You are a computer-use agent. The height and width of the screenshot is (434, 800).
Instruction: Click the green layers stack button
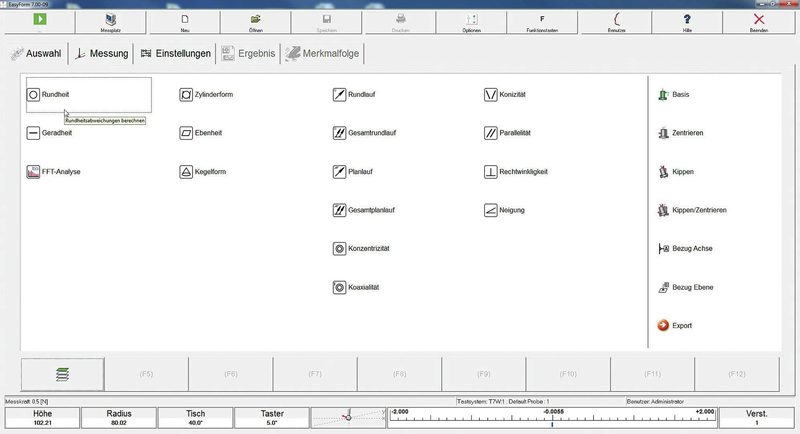pyautogui.click(x=62, y=373)
